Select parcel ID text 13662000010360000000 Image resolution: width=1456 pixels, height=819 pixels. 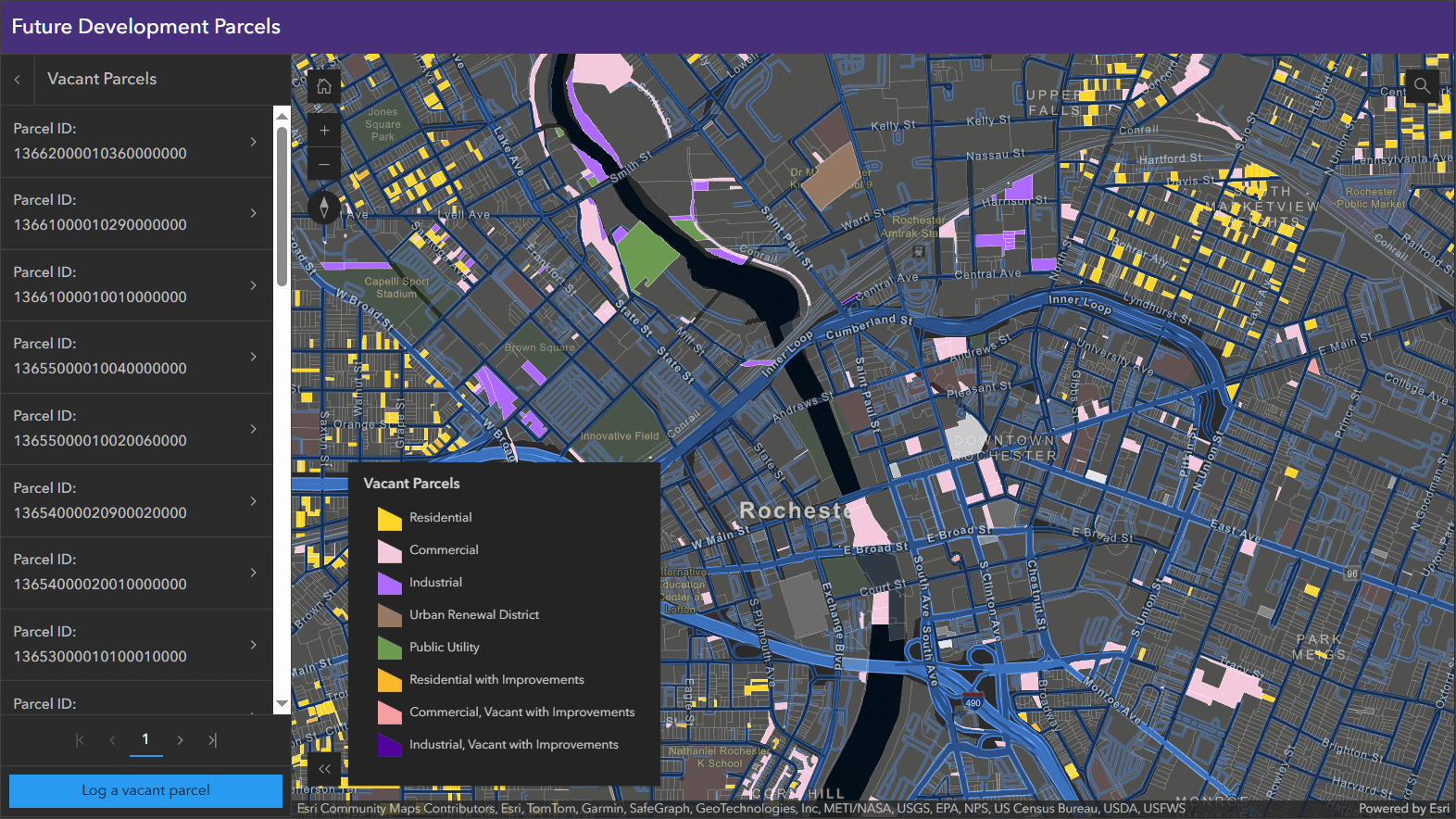click(x=100, y=154)
